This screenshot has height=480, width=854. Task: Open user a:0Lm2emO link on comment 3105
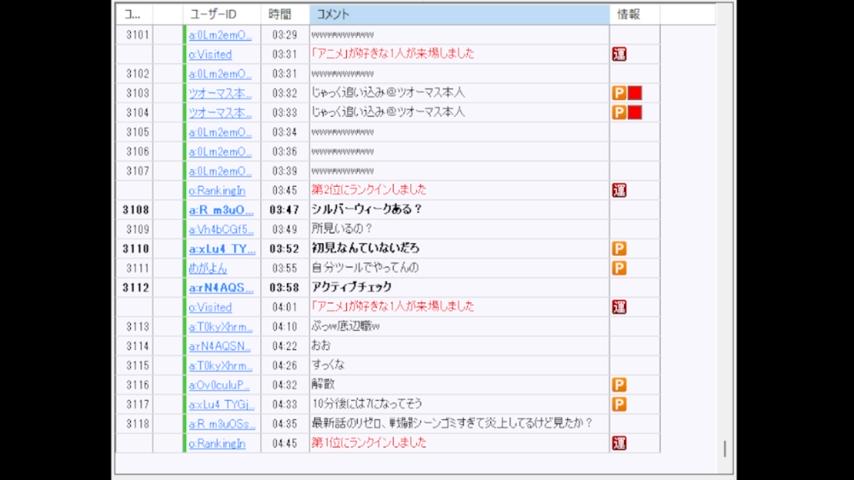[220, 132]
